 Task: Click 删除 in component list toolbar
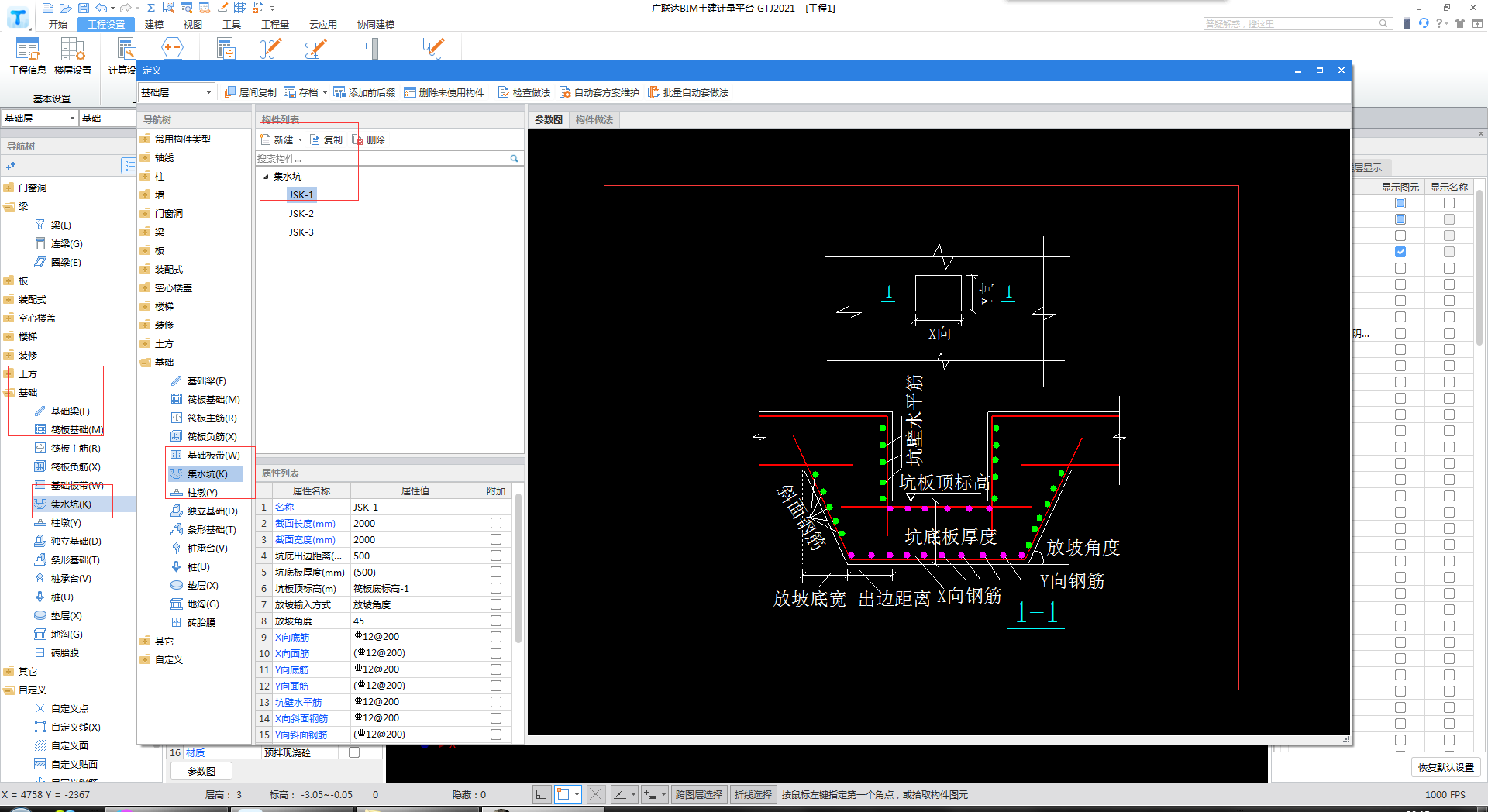tap(369, 139)
